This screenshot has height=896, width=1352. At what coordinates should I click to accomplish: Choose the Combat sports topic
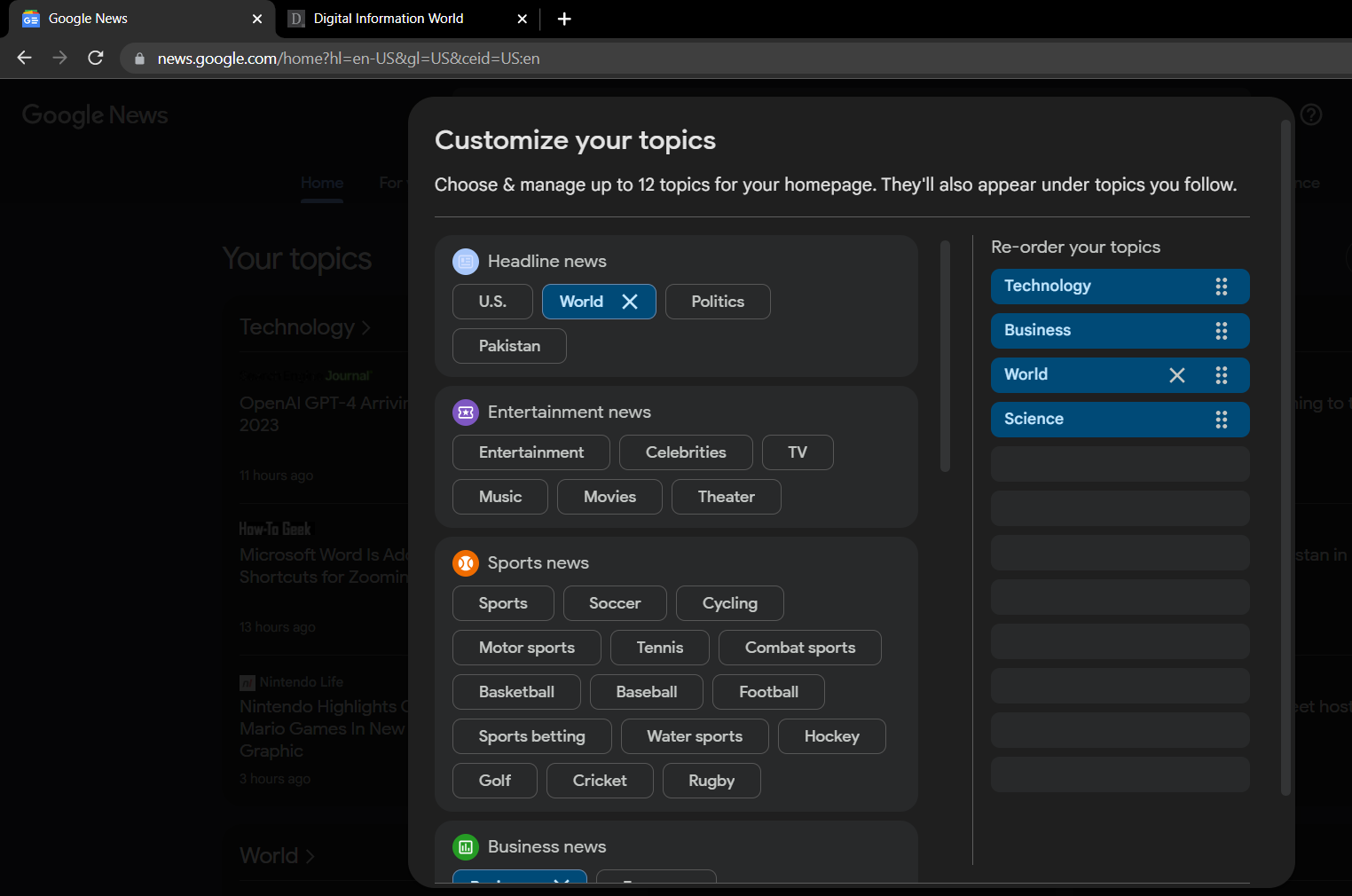[799, 648]
